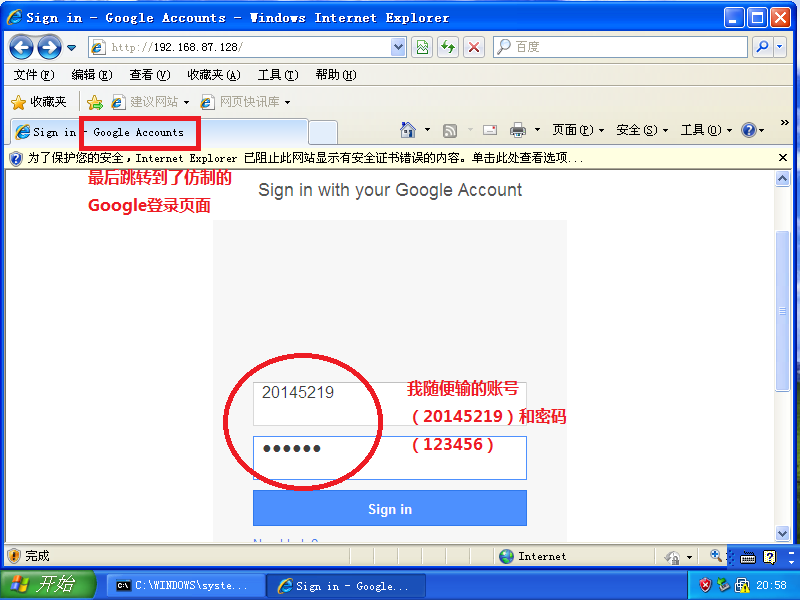800x600 pixels.
Task: Select the Sign in - Google Accounts tab
Action: point(158,132)
